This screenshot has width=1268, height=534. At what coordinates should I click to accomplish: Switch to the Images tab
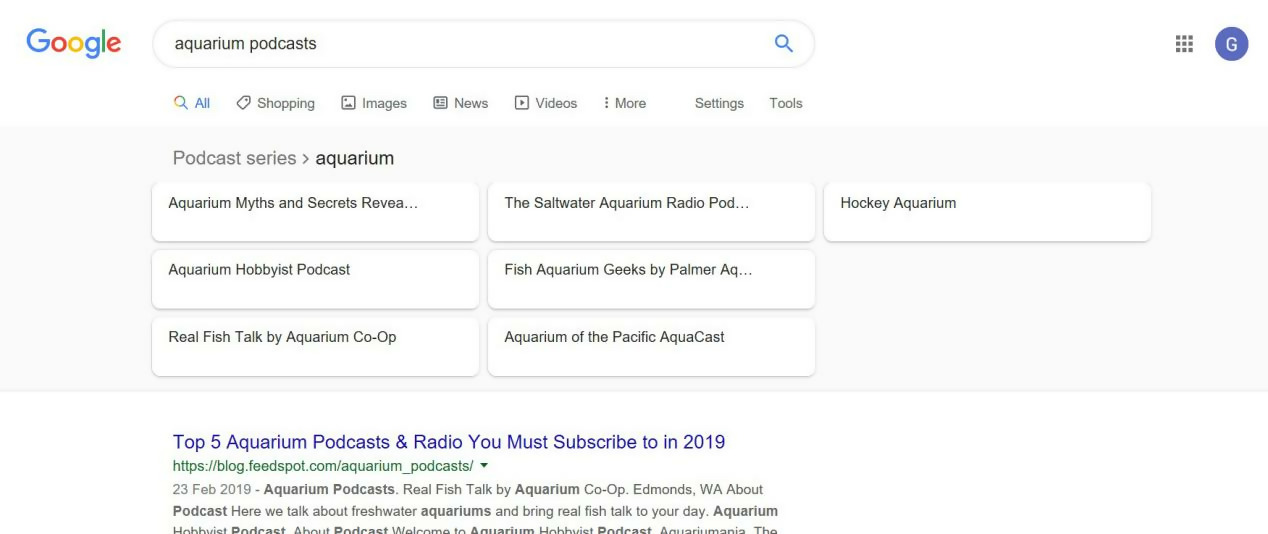tap(374, 103)
